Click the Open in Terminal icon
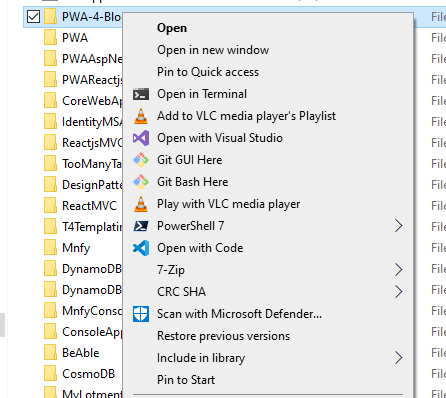 pyautogui.click(x=141, y=94)
